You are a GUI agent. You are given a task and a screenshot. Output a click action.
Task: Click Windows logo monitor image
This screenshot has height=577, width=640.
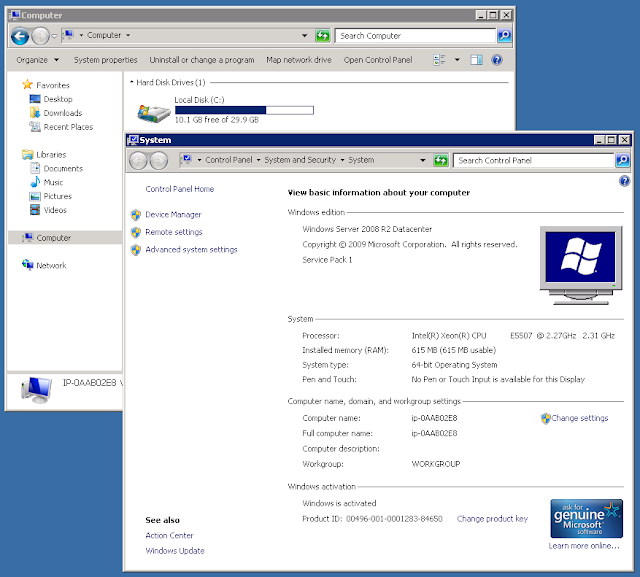(581, 265)
